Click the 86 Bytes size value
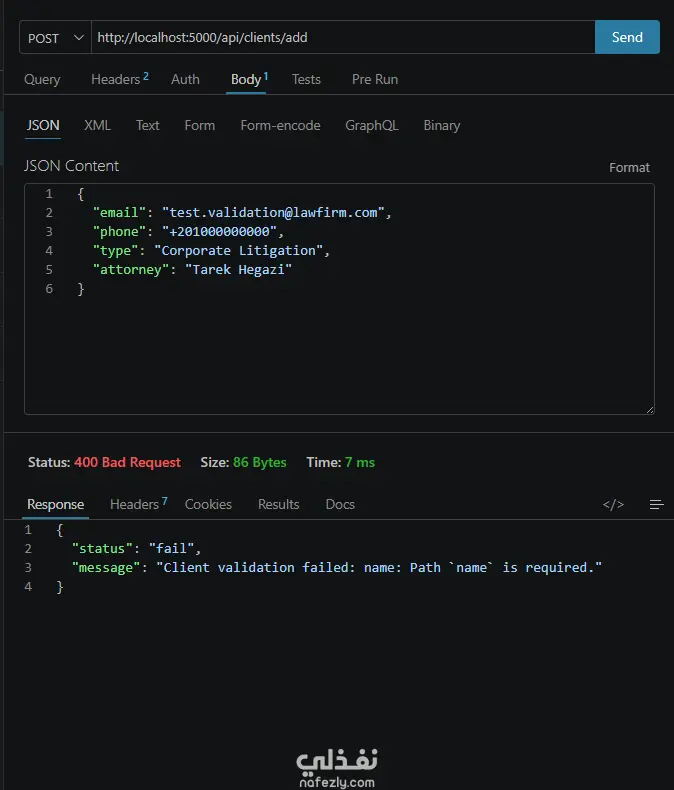Viewport: 674px width, 790px height. coord(259,463)
